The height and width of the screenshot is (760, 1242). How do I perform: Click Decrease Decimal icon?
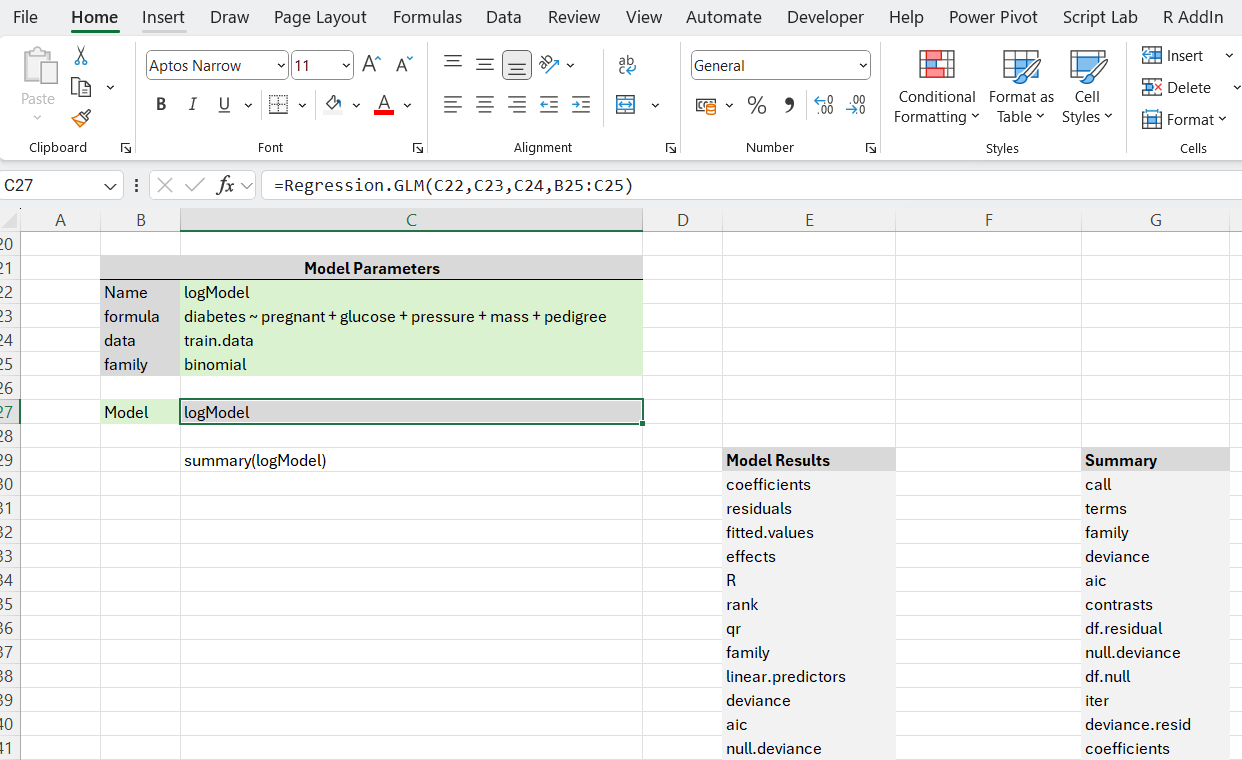click(856, 105)
